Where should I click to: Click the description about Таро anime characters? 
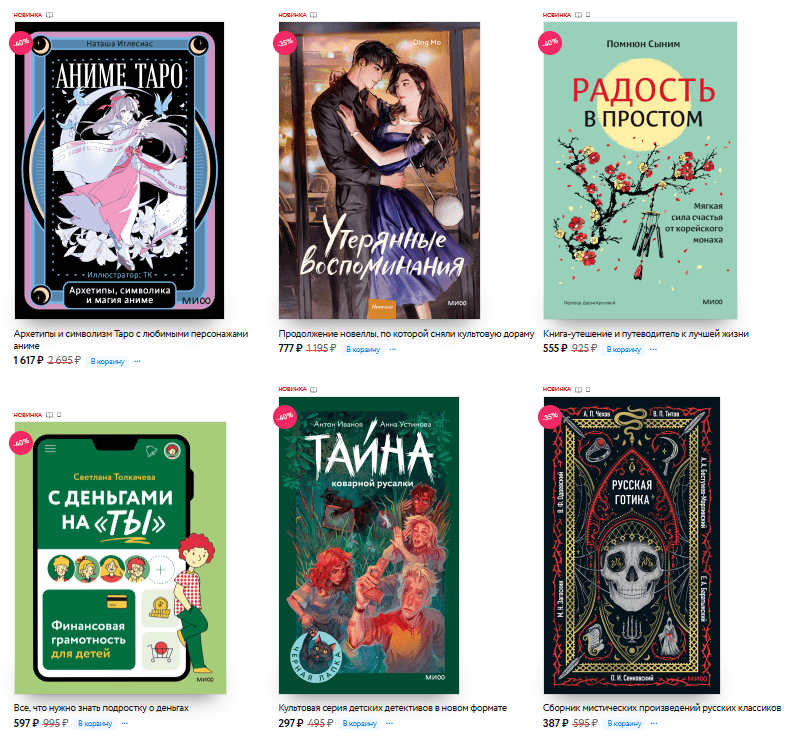131,340
